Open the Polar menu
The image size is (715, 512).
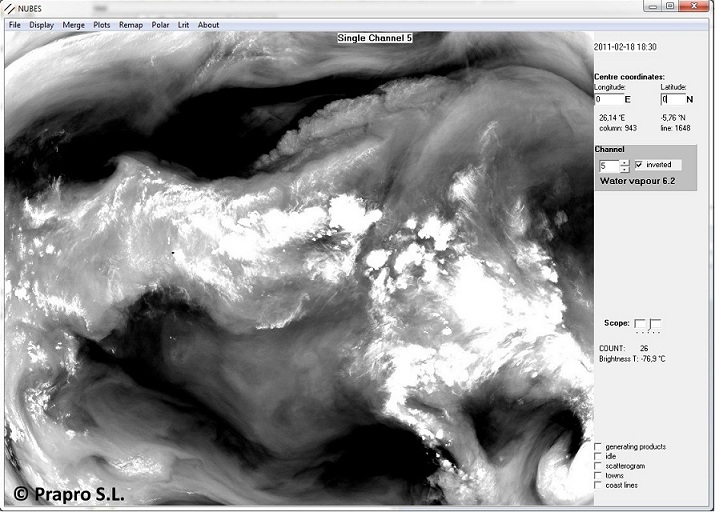click(x=160, y=24)
